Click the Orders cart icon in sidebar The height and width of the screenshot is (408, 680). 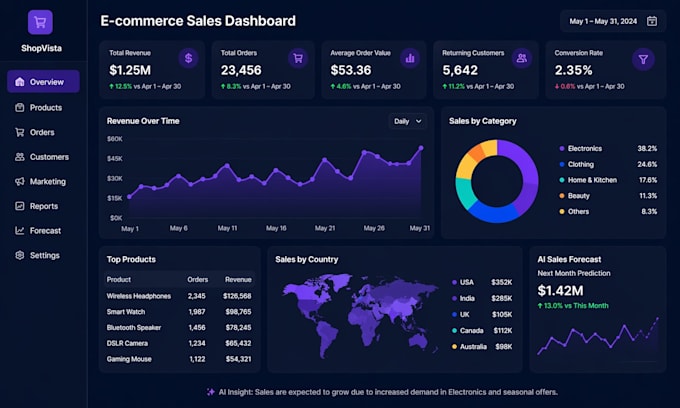[x=20, y=132]
